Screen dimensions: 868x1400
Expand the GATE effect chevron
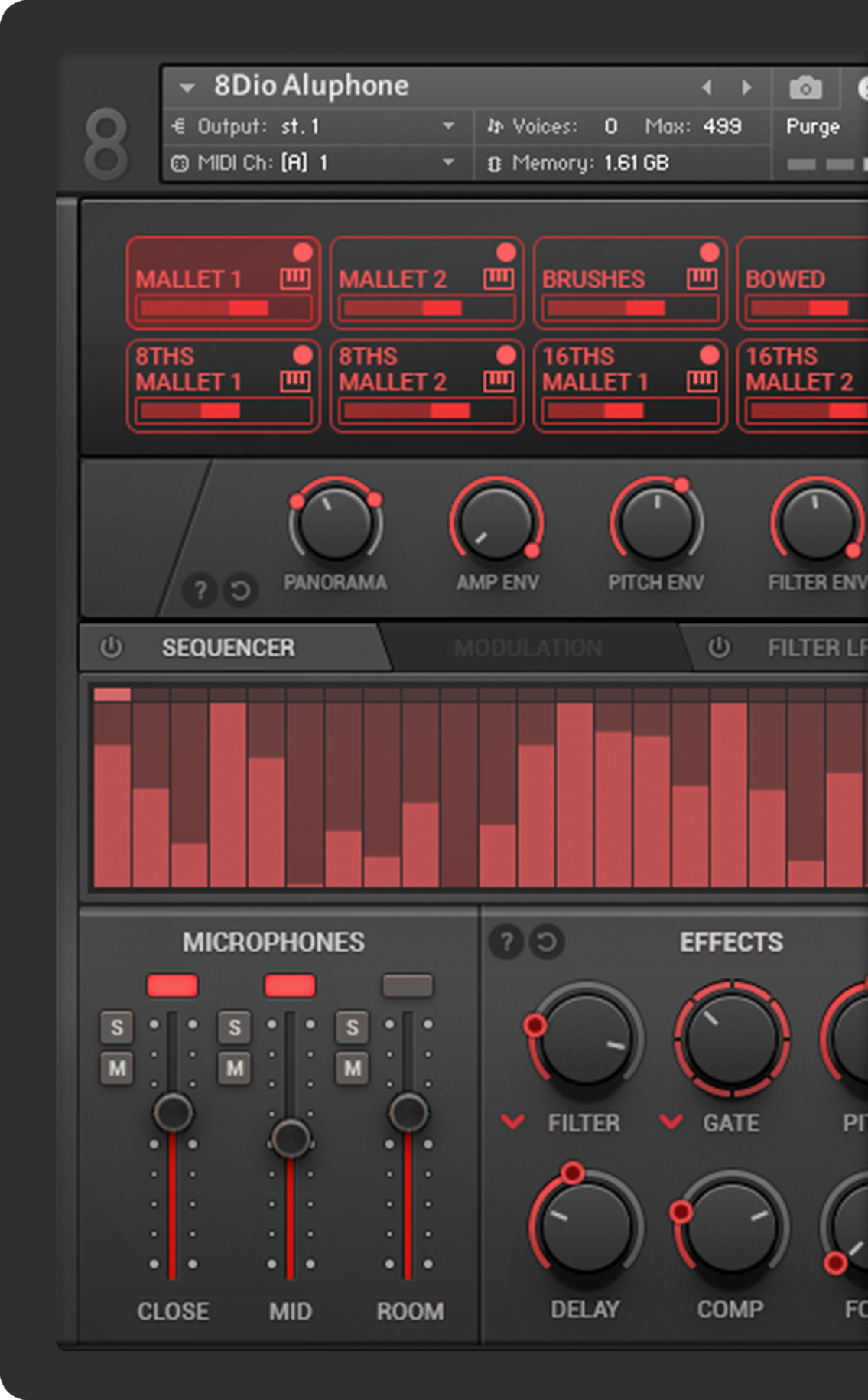(x=671, y=1122)
